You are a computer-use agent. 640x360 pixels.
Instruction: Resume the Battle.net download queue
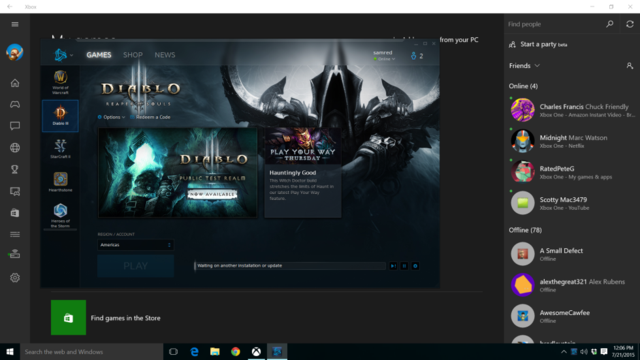coord(393,266)
